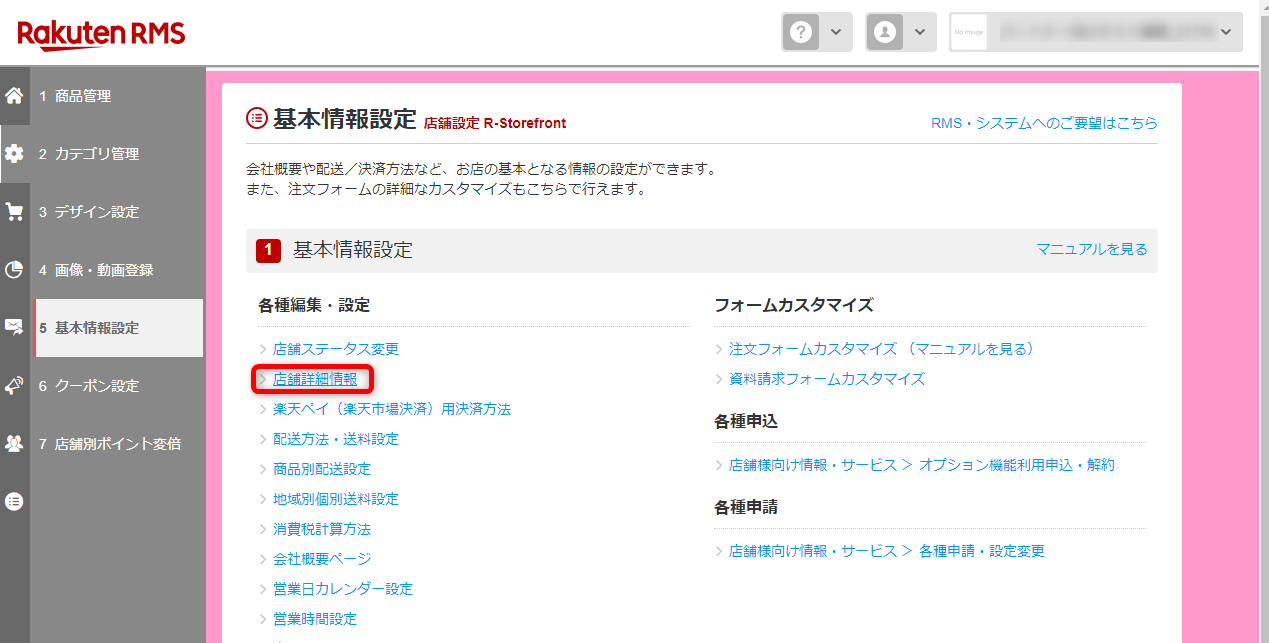Open the help question mark dropdown
1269x643 pixels.
coord(816,32)
